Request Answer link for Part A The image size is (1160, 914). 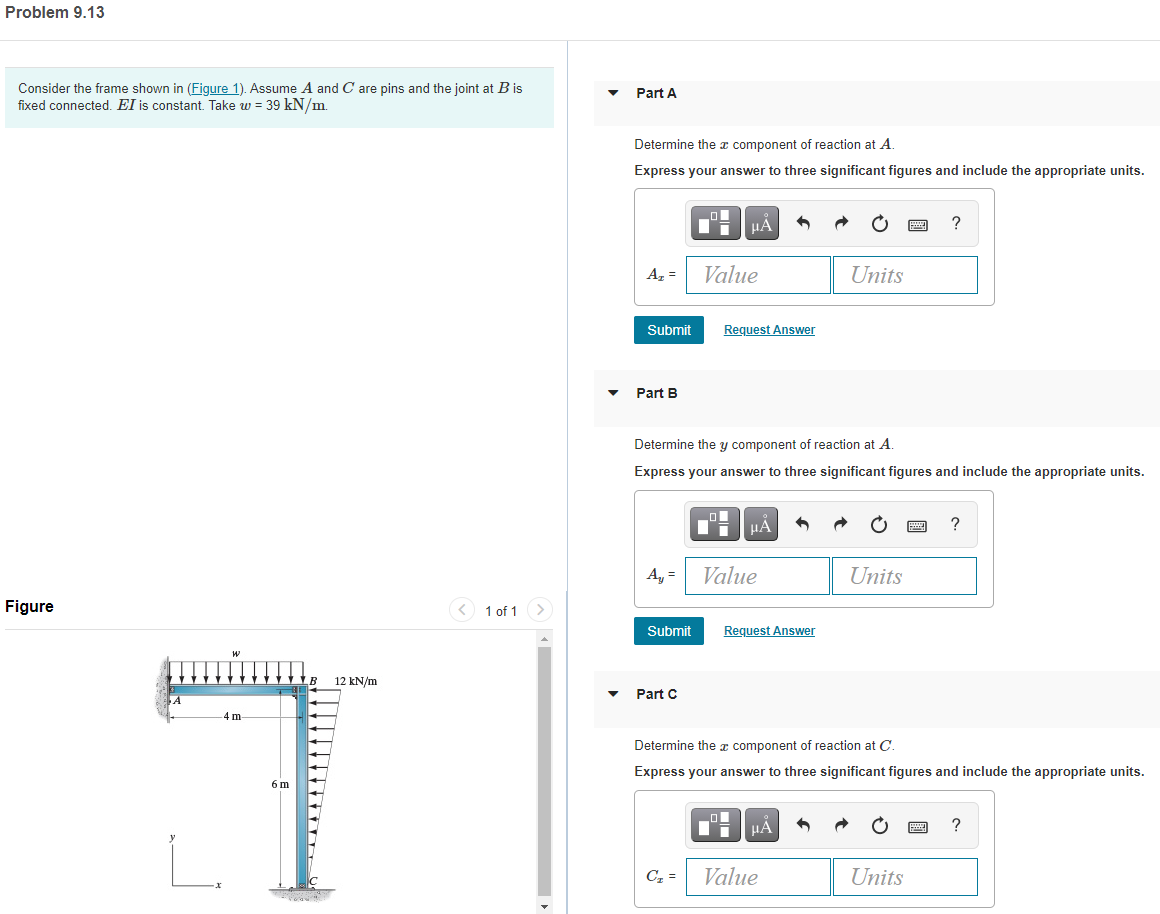pyautogui.click(x=769, y=330)
